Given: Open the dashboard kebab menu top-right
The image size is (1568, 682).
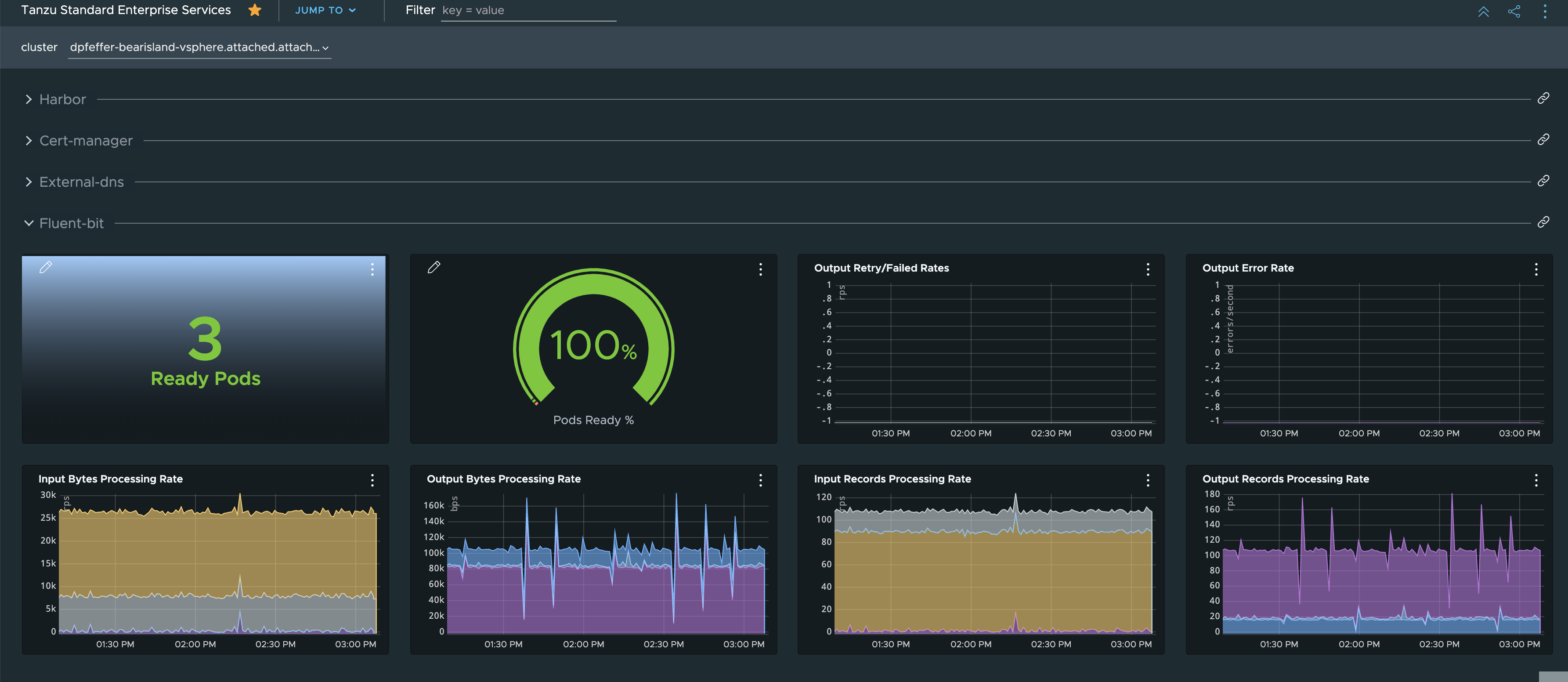Looking at the screenshot, I should click(x=1545, y=11).
